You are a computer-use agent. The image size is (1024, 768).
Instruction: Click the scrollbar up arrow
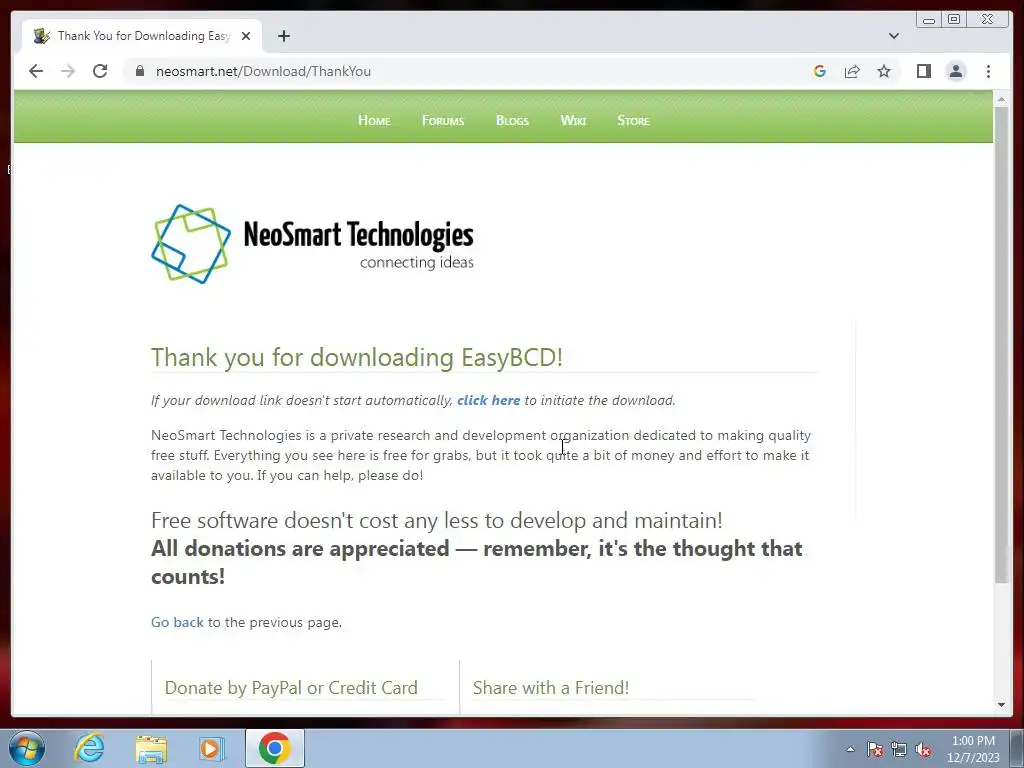1001,99
